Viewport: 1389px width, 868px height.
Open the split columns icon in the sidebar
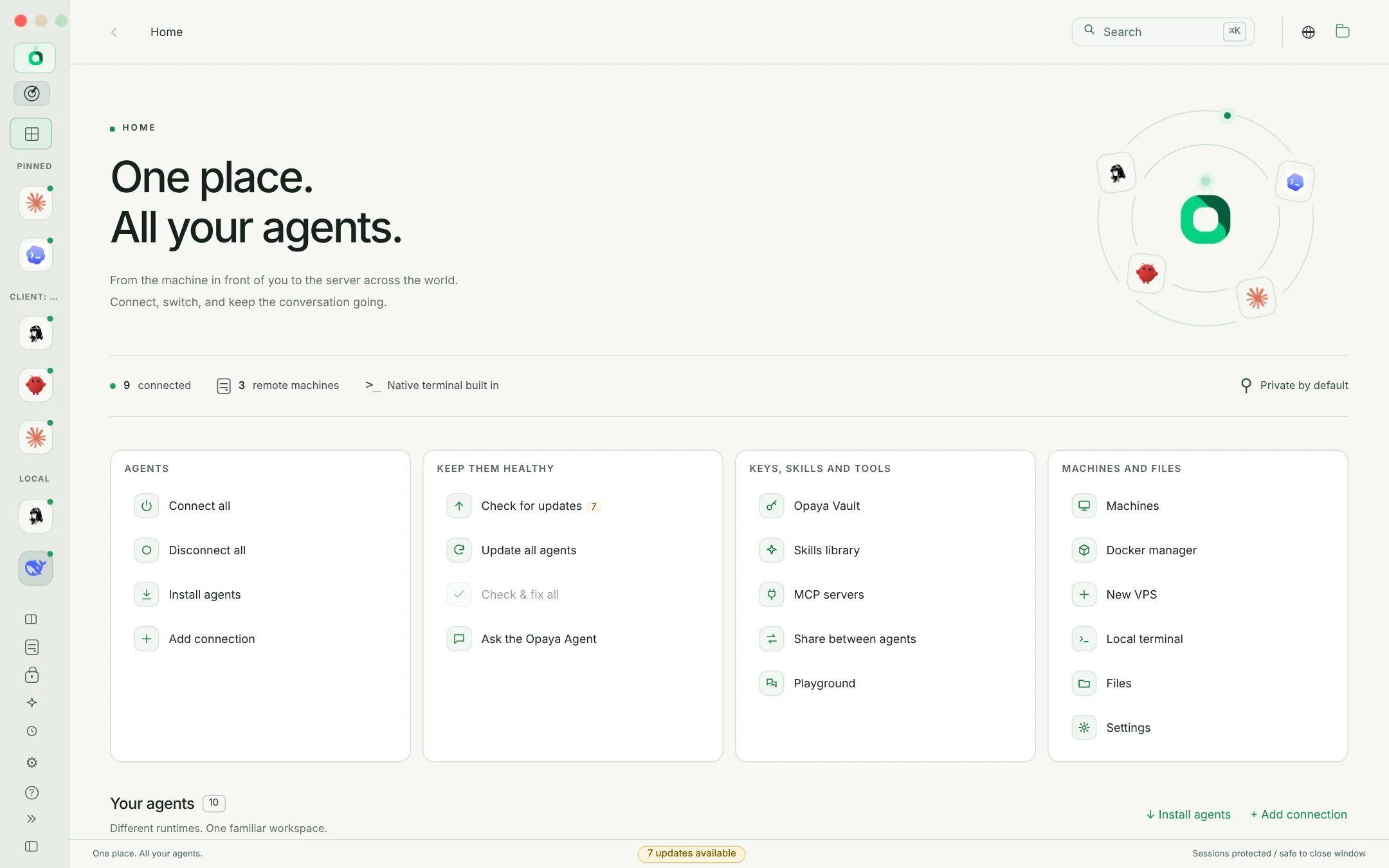(x=32, y=619)
